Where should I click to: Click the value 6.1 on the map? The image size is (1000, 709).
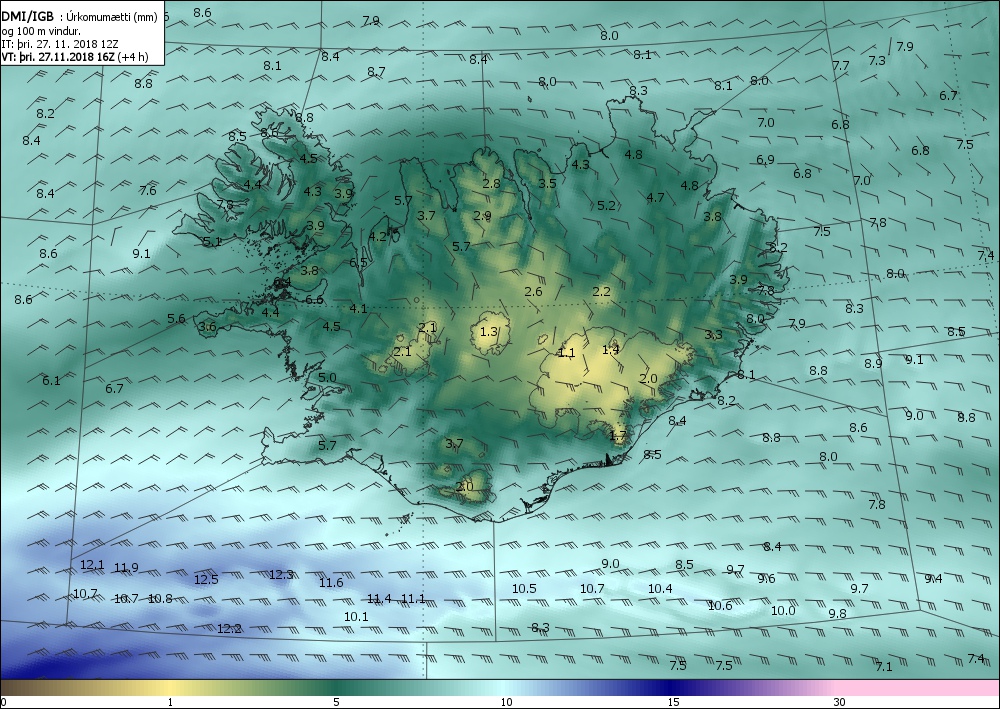click(x=51, y=381)
